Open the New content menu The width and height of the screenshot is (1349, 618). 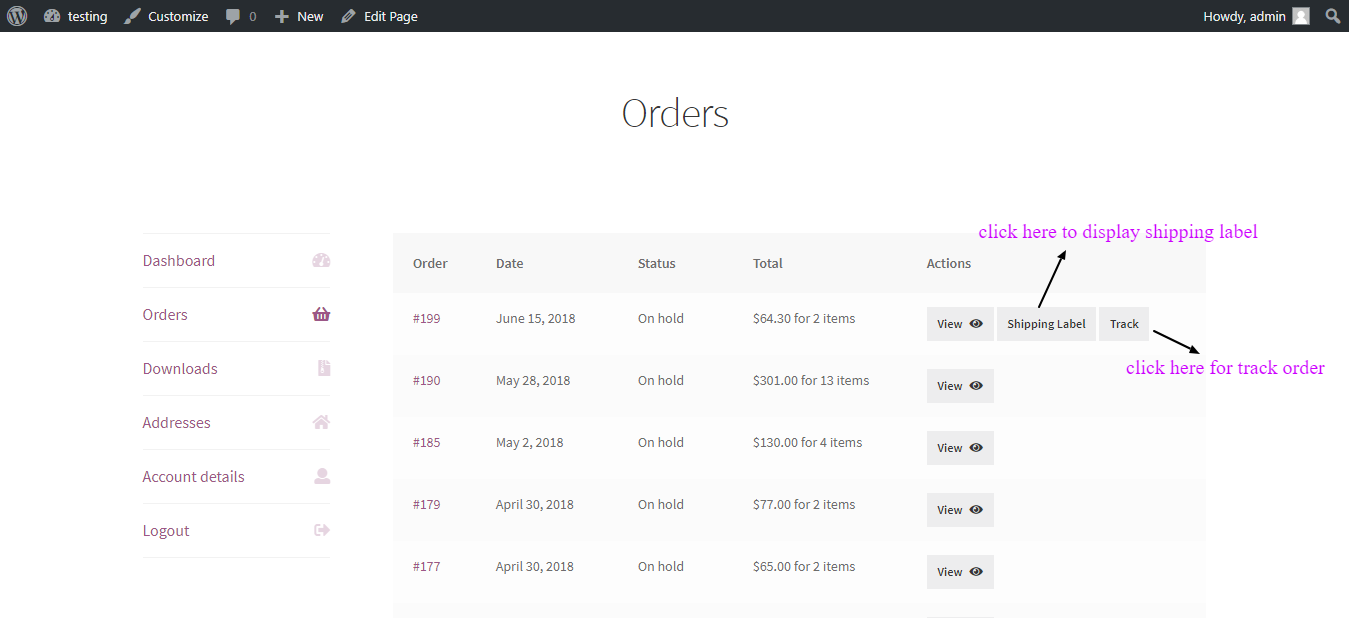pyautogui.click(x=310, y=16)
